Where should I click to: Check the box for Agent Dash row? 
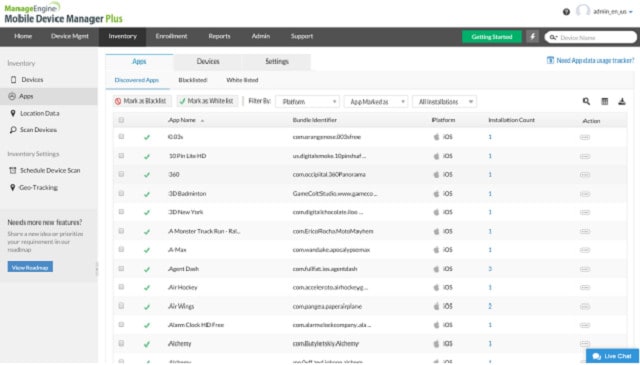click(121, 268)
